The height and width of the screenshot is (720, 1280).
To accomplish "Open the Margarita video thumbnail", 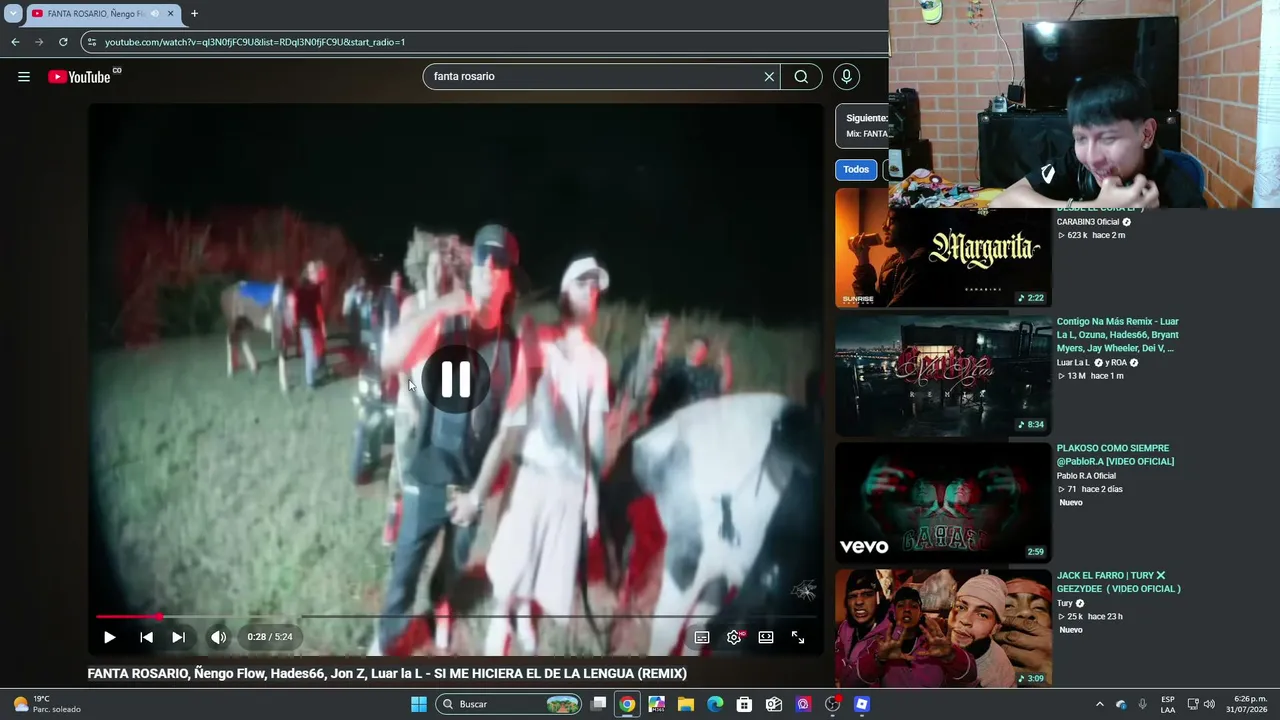I will (x=943, y=248).
